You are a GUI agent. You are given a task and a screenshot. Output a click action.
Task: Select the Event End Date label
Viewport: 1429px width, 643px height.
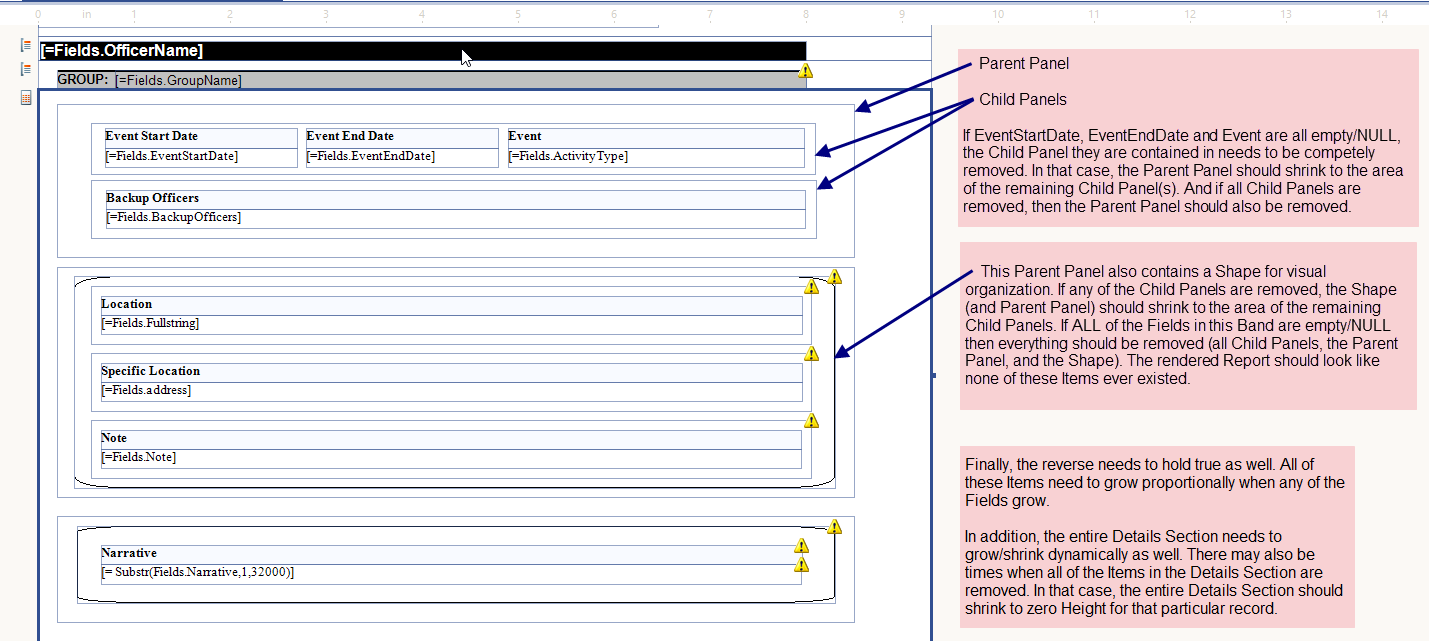402,137
